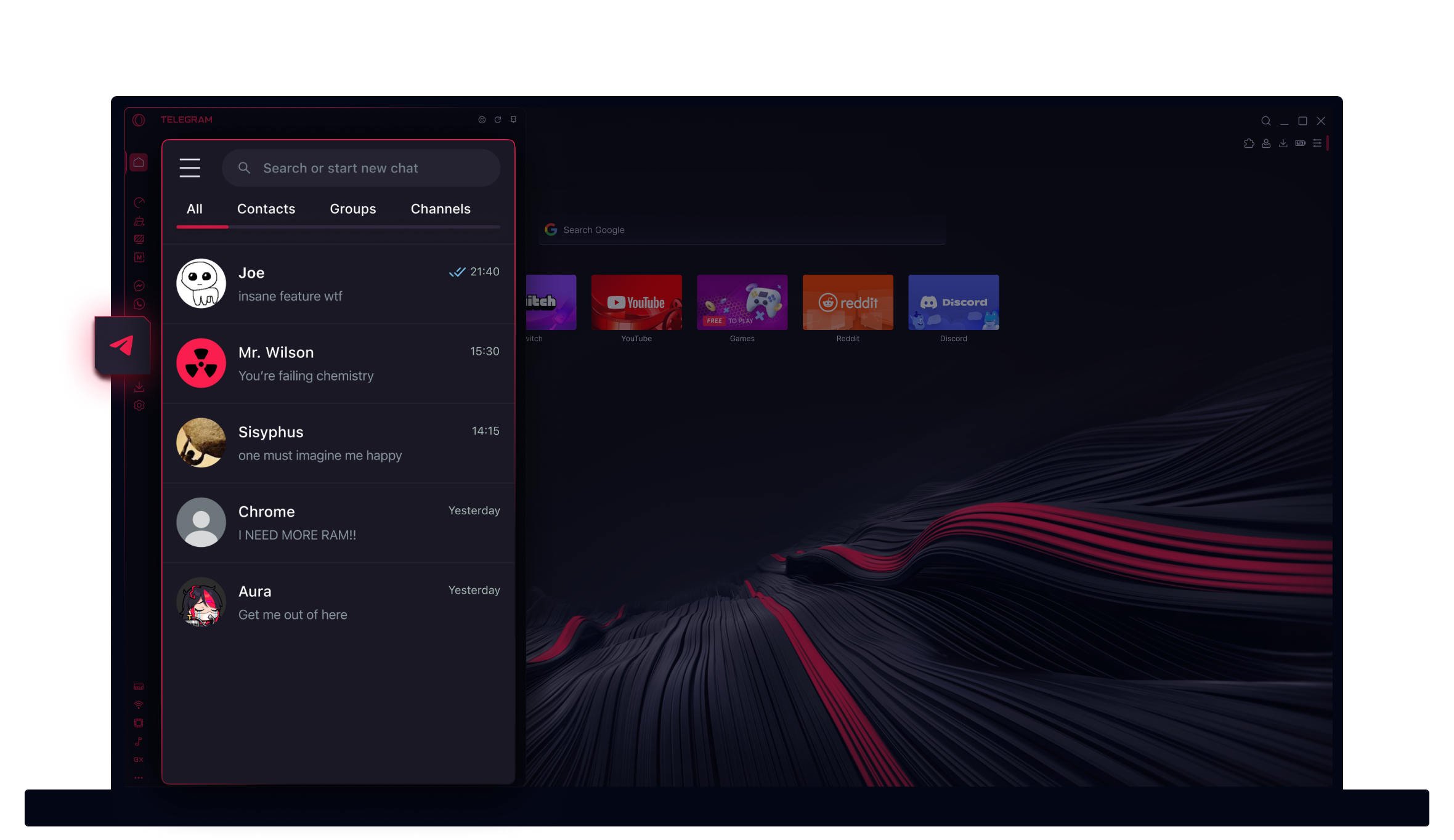
Task: Open GX Corner from the left sidebar
Action: (139, 759)
